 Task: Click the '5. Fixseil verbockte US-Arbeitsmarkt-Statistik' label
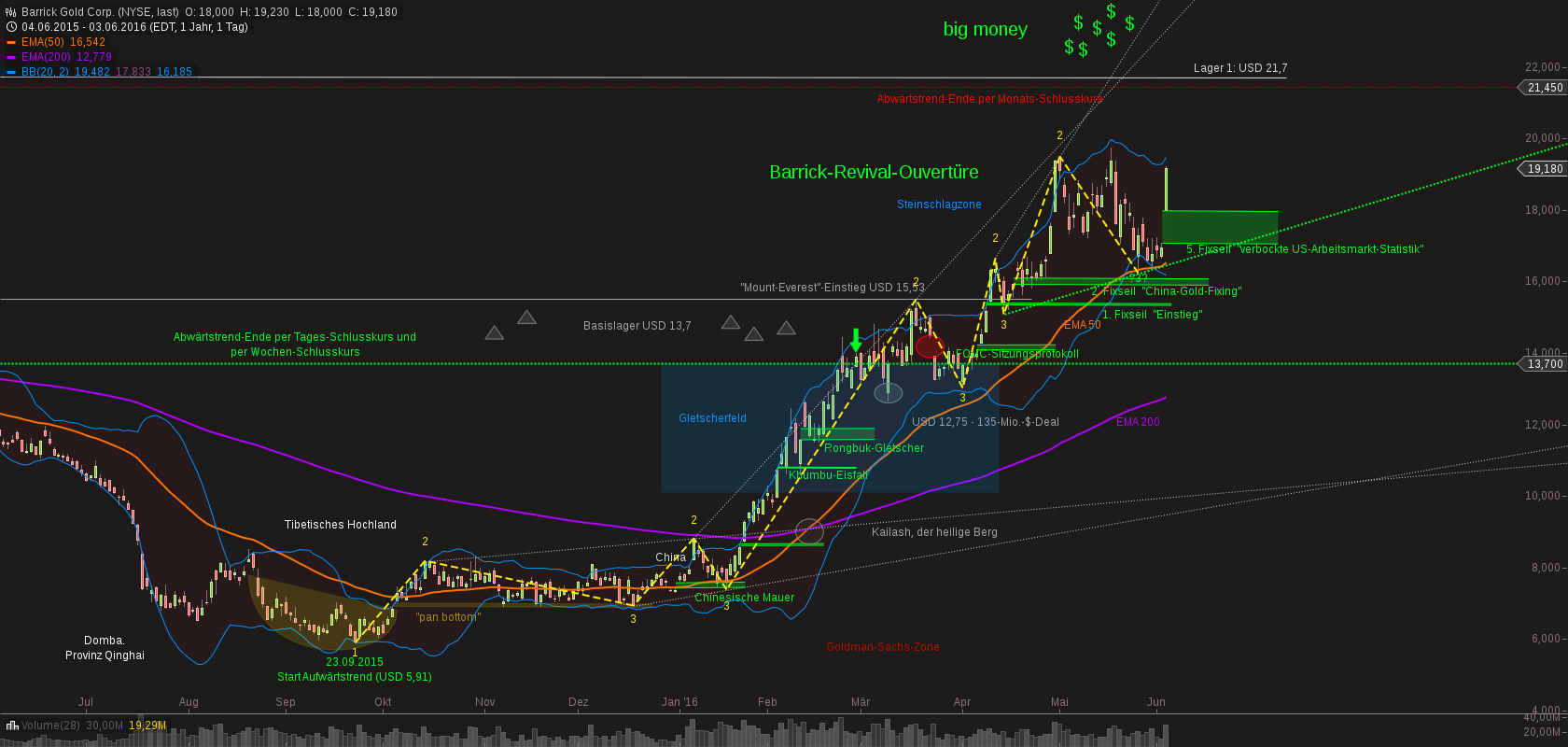(1305, 249)
